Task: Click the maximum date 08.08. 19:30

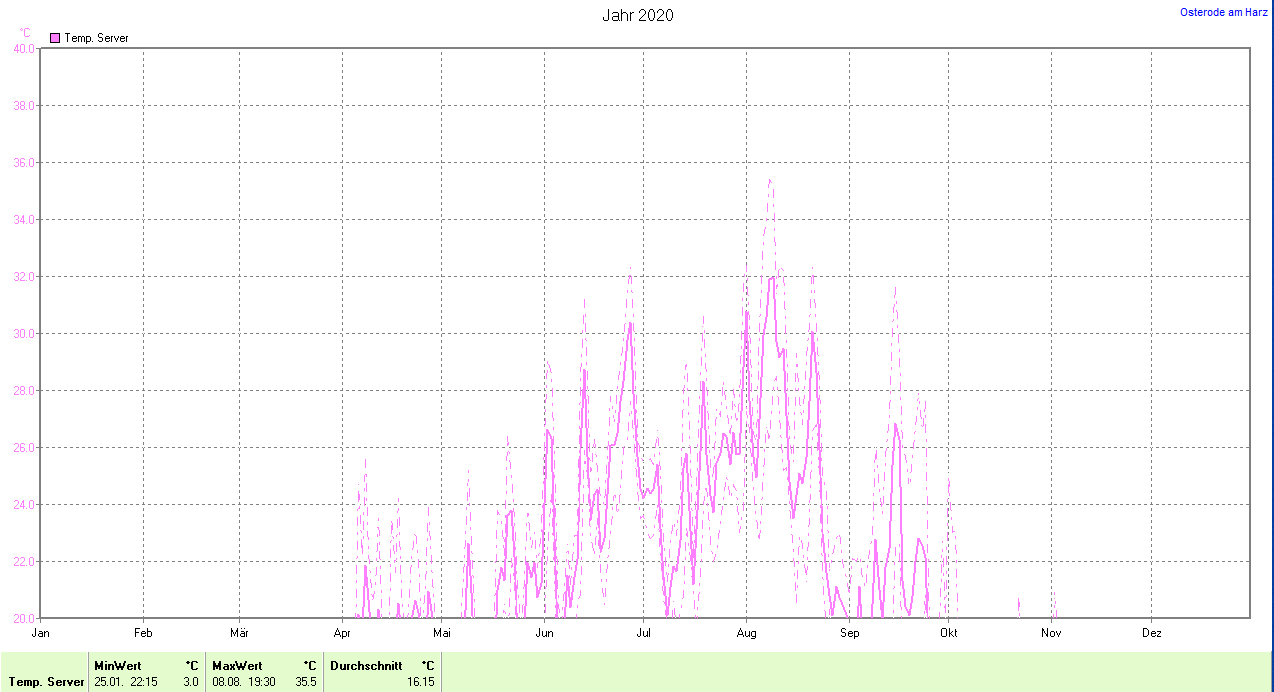Action: point(243,682)
